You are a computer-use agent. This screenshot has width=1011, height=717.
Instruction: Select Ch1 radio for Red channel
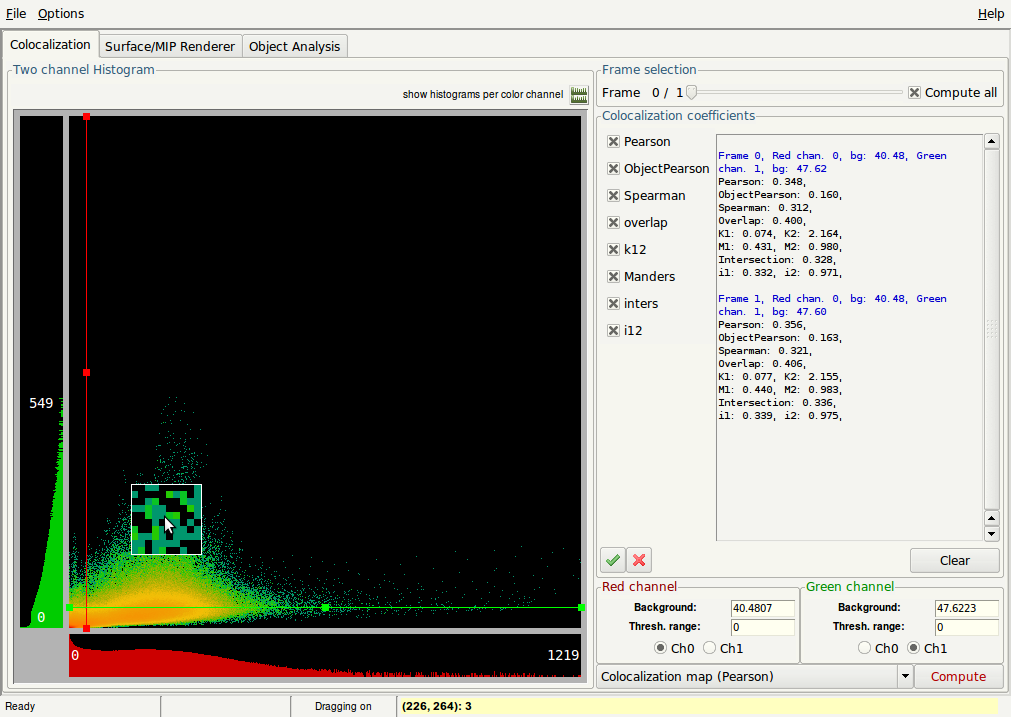[x=709, y=648]
